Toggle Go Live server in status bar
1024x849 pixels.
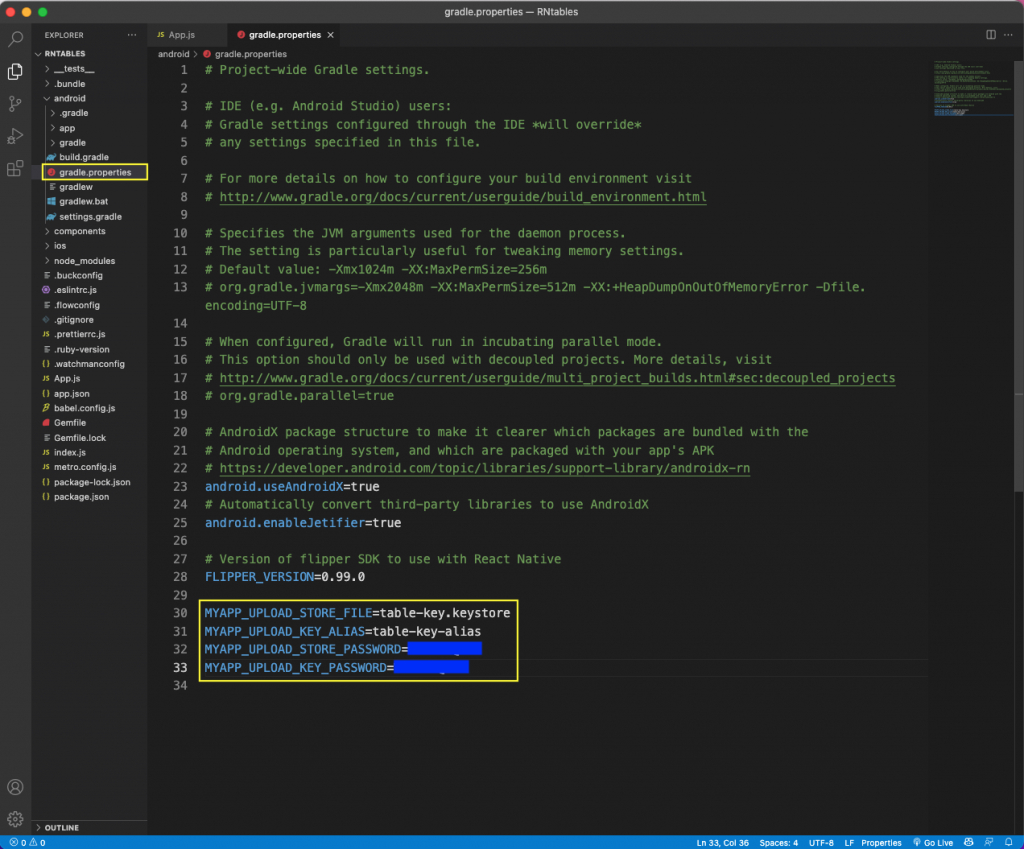(x=934, y=842)
